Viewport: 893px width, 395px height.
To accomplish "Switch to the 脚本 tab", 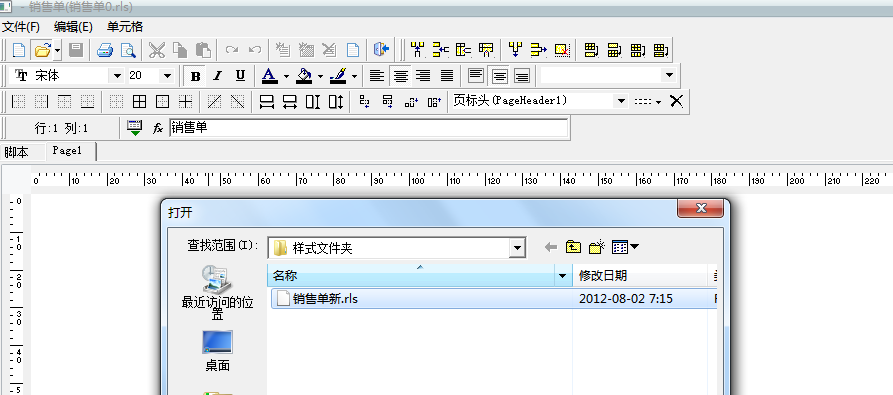I will point(16,152).
